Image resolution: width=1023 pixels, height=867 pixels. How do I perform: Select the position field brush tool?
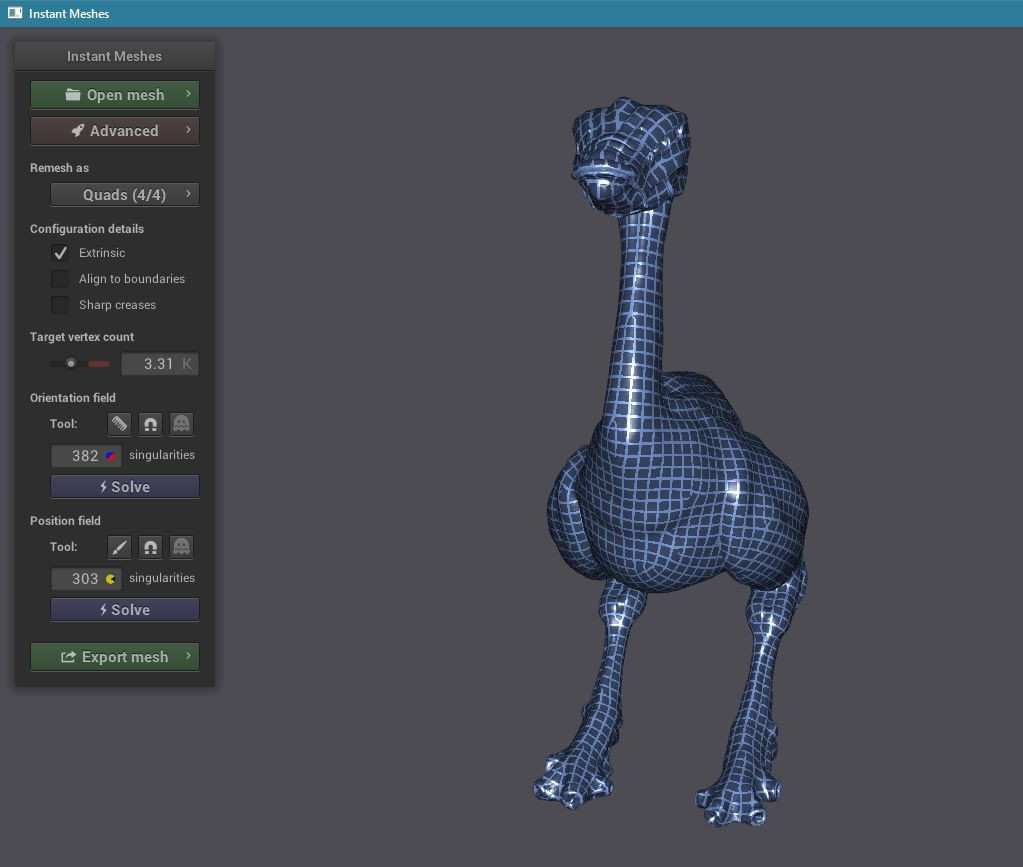click(x=119, y=547)
